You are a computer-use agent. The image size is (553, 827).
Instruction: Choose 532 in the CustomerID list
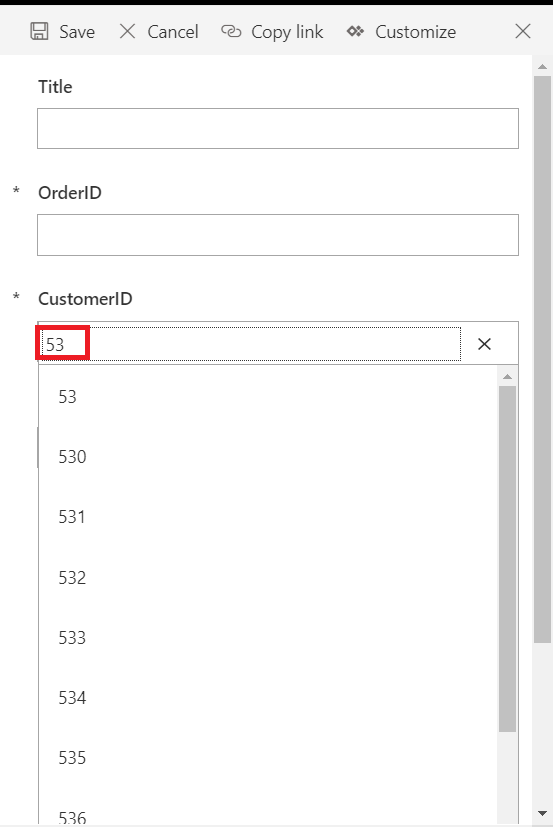coord(268,578)
